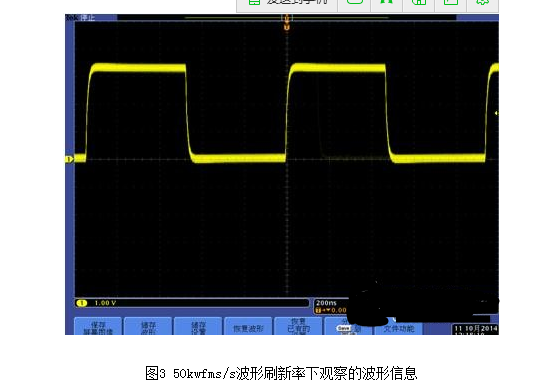Click the channel 1 ground marker on left edge
The width and height of the screenshot is (550, 390).
pos(69,159)
